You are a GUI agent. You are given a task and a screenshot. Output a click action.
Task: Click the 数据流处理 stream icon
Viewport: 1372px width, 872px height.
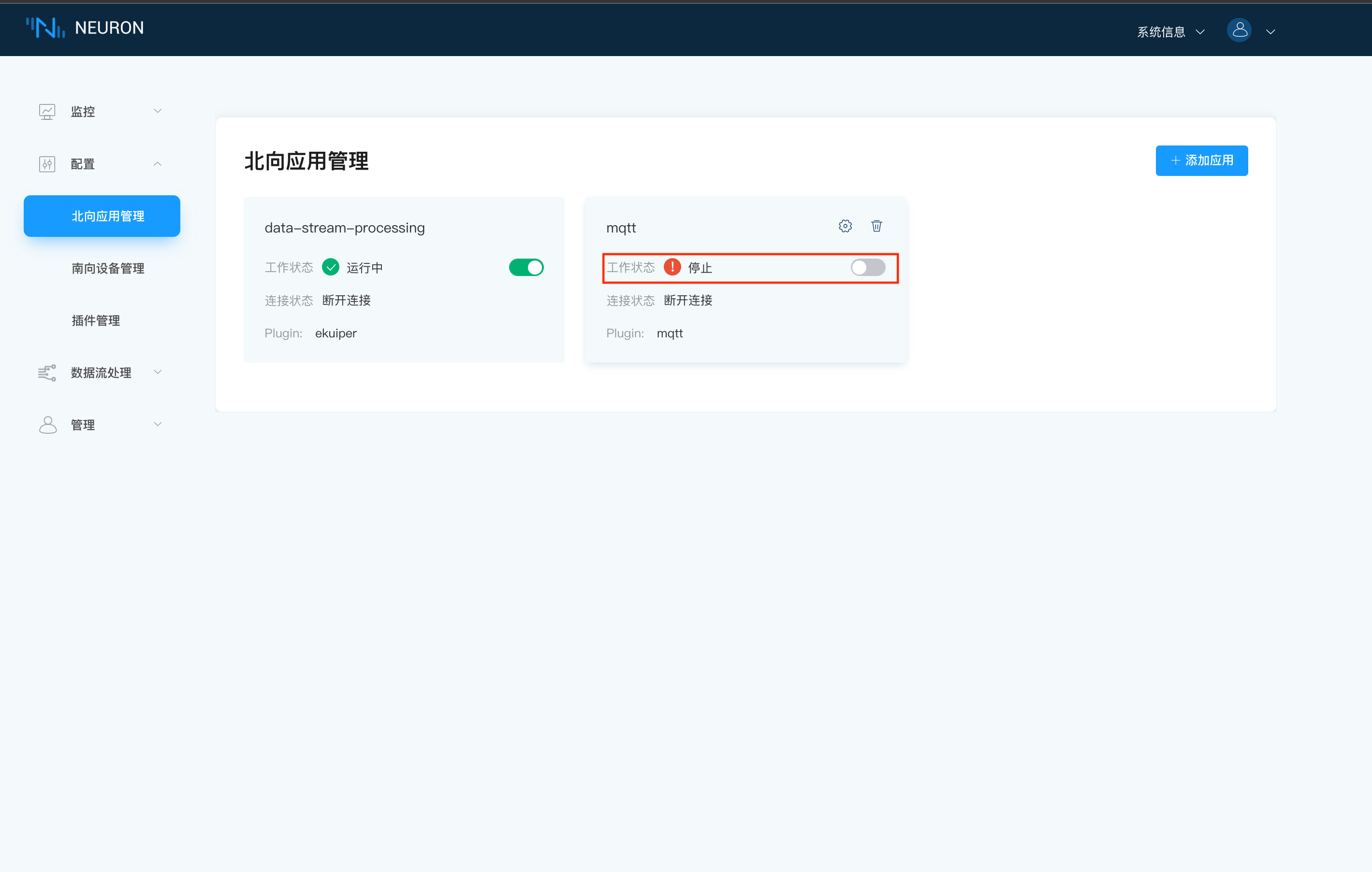(47, 373)
